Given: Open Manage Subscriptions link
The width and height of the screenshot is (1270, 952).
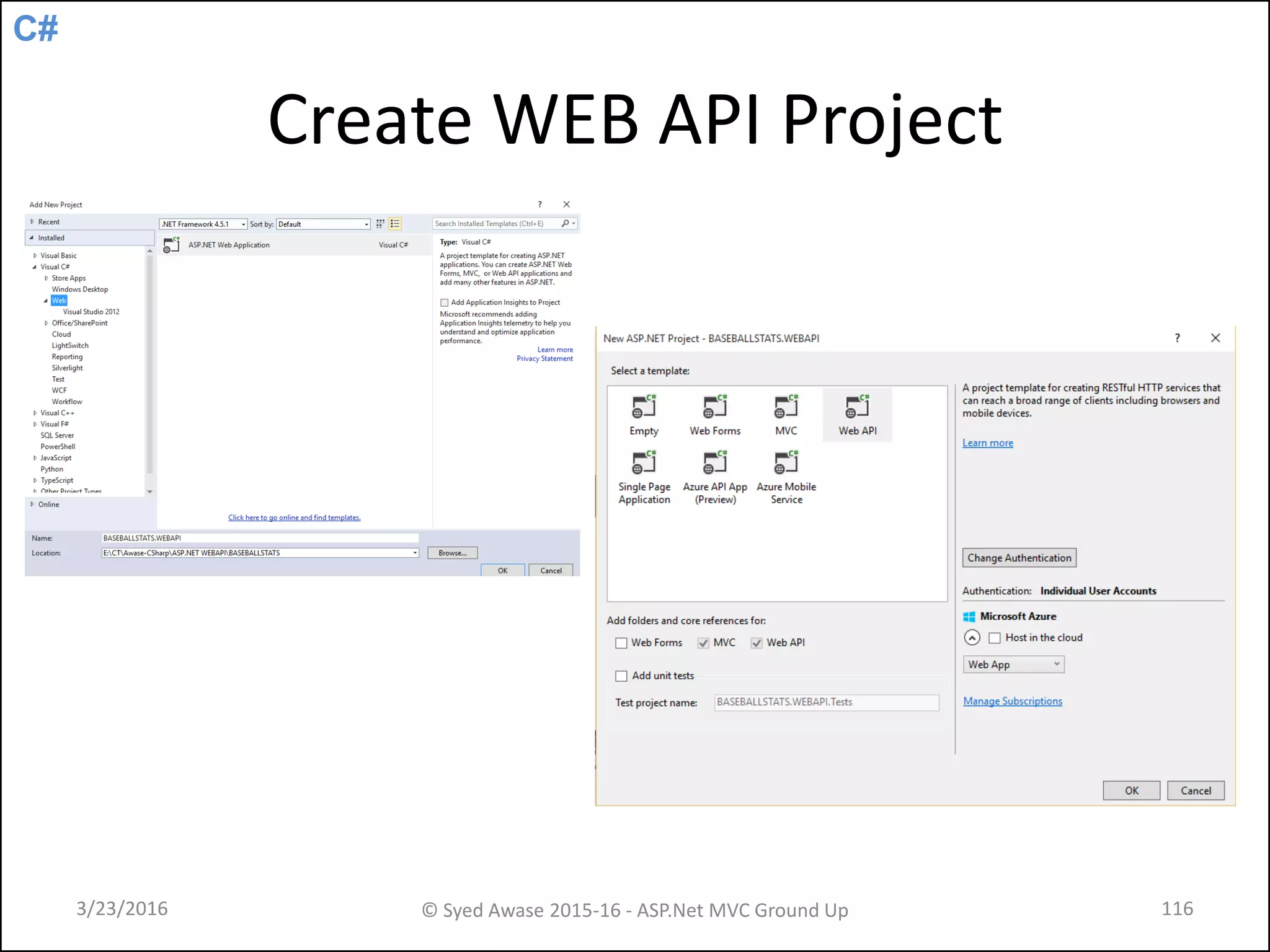Looking at the screenshot, I should 1013,701.
